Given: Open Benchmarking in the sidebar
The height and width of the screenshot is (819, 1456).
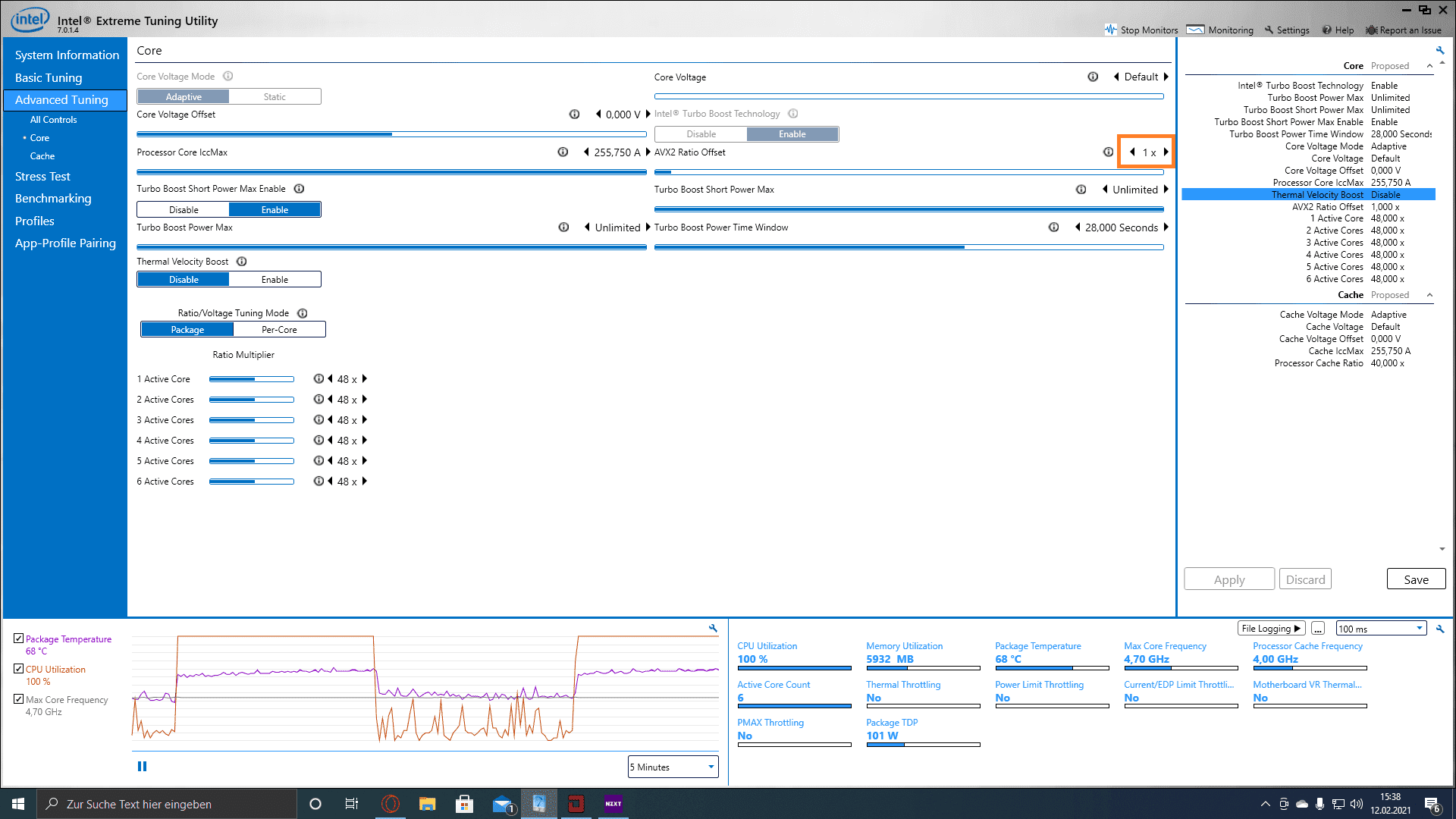Looking at the screenshot, I should pyautogui.click(x=53, y=199).
